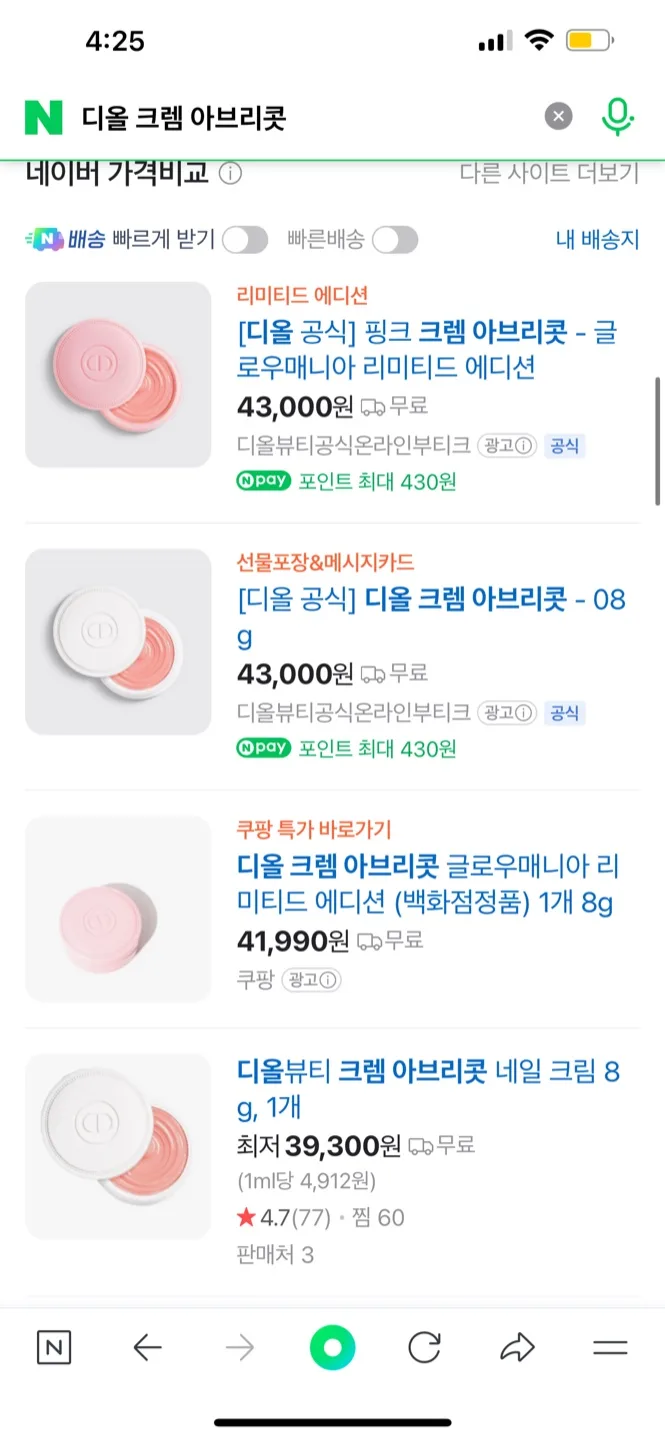665x1440 pixels.
Task: Tap the Naver N logo icon
Action: tap(43, 117)
